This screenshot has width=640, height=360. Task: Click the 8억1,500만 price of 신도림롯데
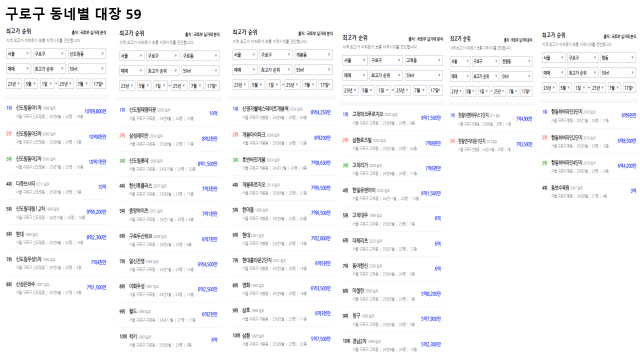(x=207, y=164)
